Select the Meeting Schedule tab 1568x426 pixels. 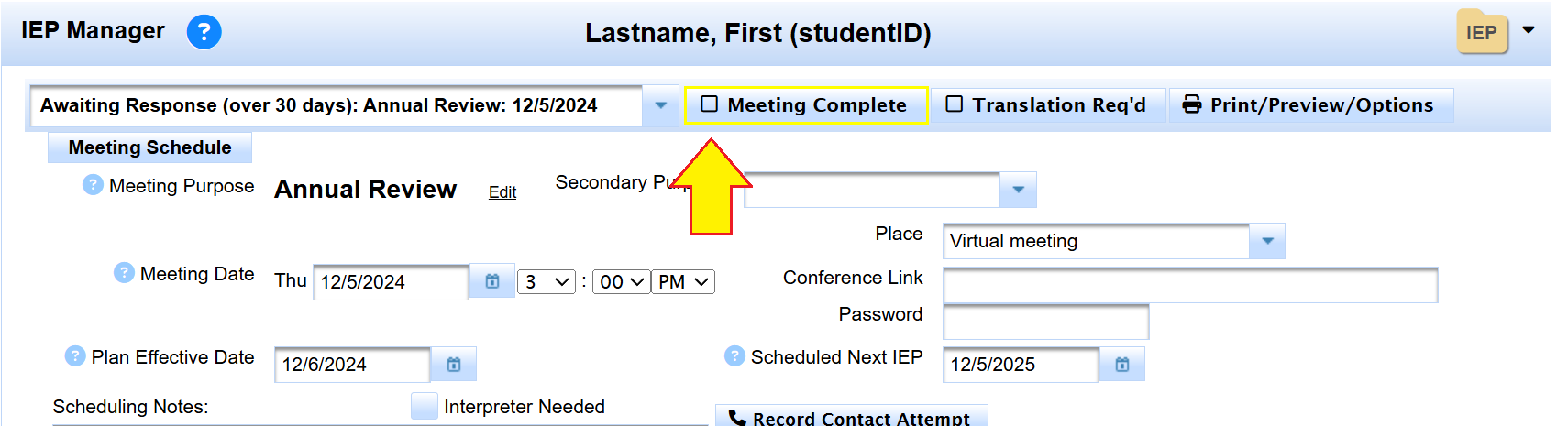tap(149, 147)
